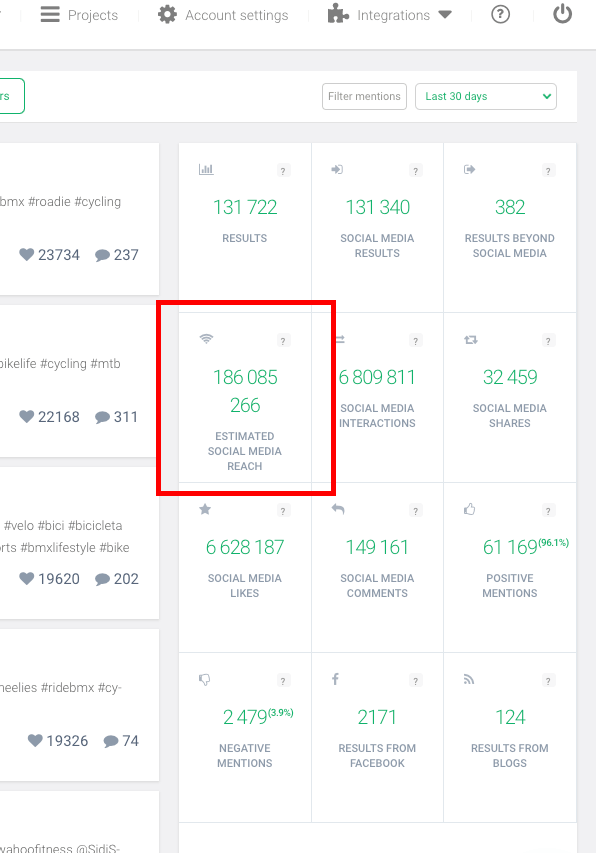Click the help icon on Results from Facebook tile
The height and width of the screenshot is (853, 596).
(x=415, y=681)
